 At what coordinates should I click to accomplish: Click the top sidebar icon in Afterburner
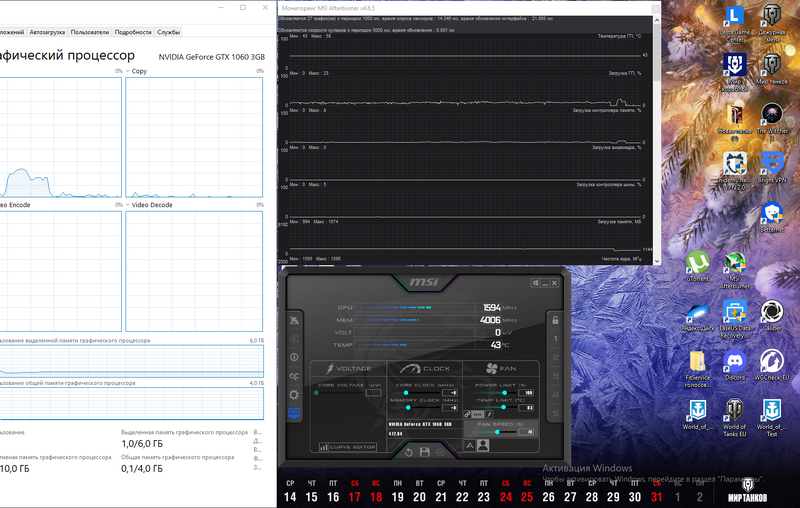click(x=294, y=320)
